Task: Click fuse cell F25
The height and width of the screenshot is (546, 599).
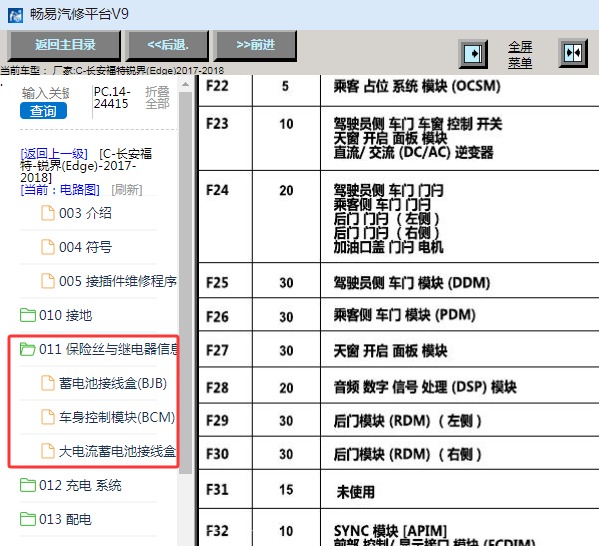Action: [217, 283]
